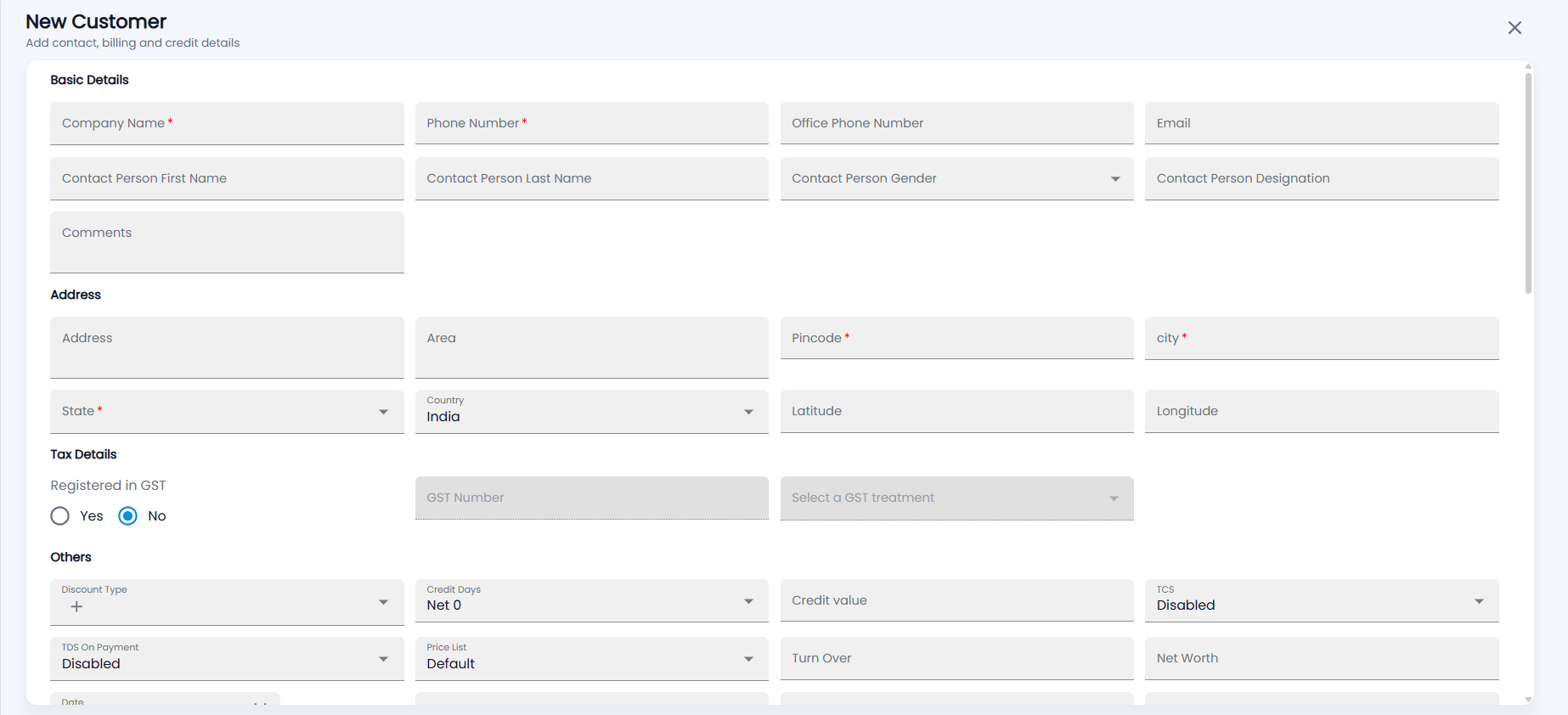Click the Pincode field
The width and height of the screenshot is (1568, 715).
coord(956,338)
